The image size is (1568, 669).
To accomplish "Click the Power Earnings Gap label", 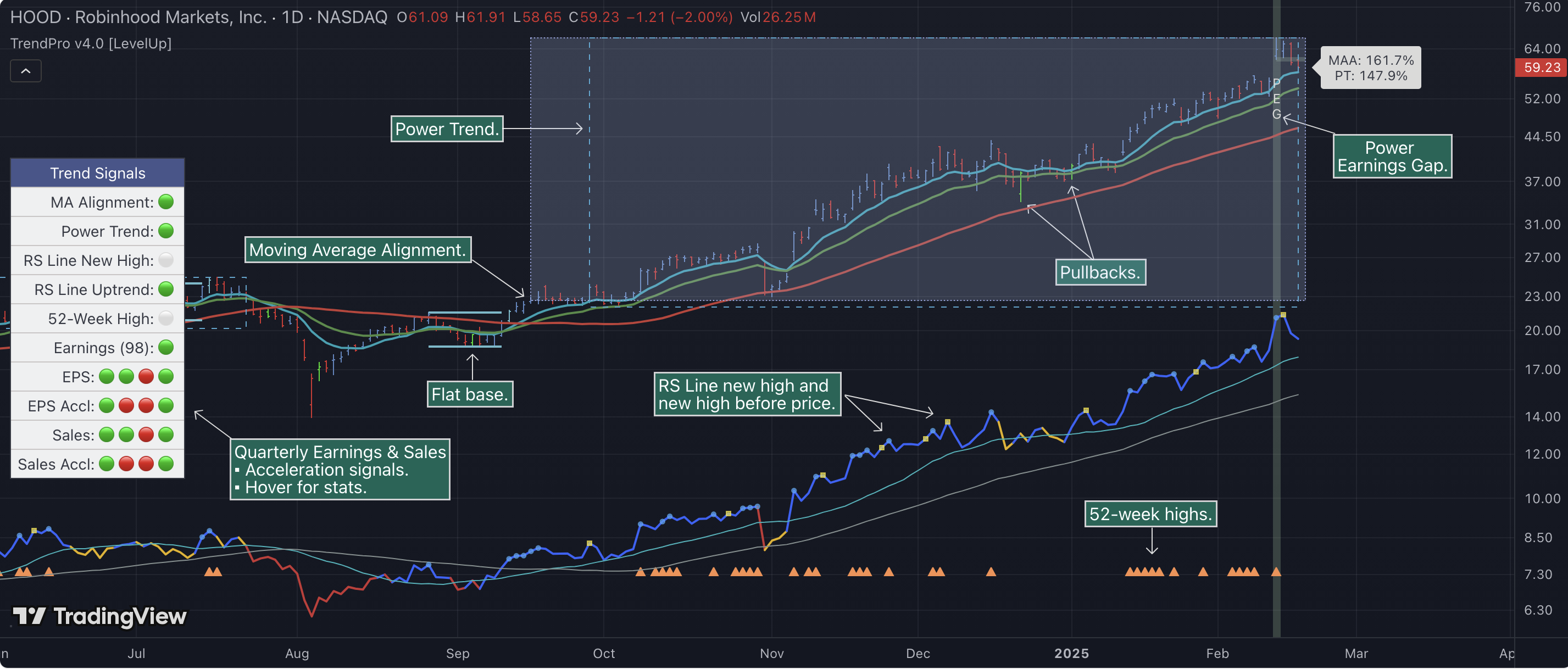I will pyautogui.click(x=1392, y=157).
